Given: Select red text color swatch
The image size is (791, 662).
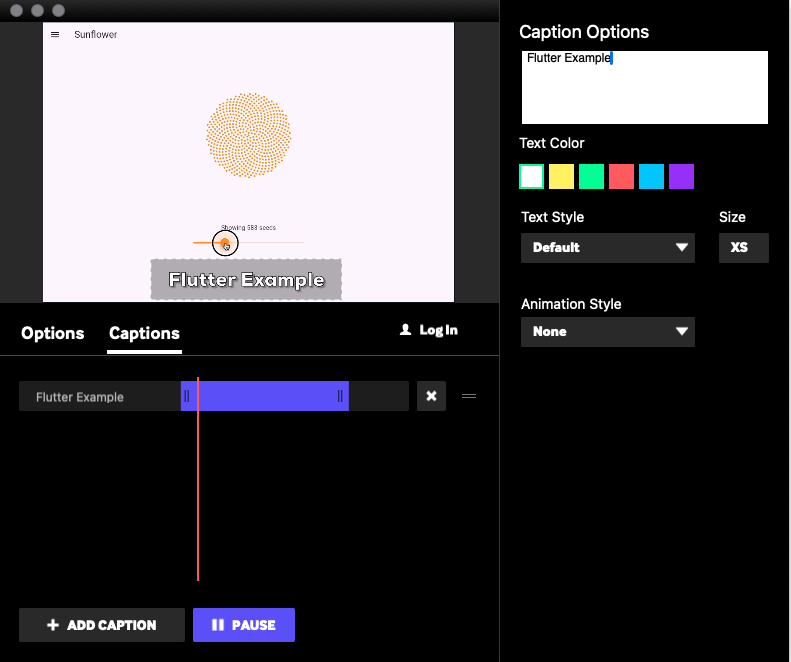Looking at the screenshot, I should click(621, 177).
